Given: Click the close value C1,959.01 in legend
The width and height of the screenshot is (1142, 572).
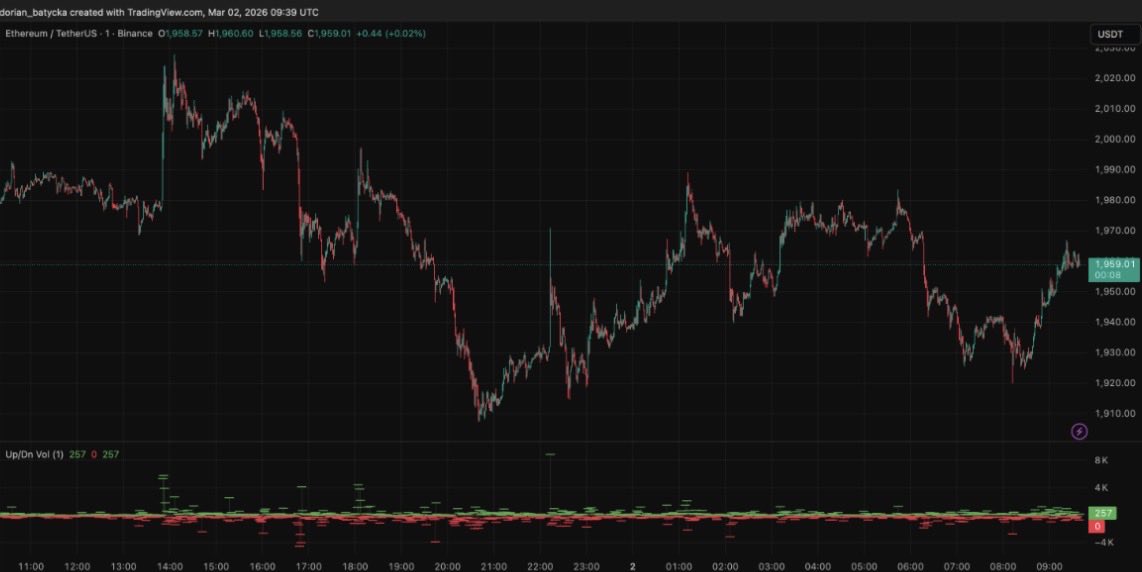Looking at the screenshot, I should click(x=329, y=34).
